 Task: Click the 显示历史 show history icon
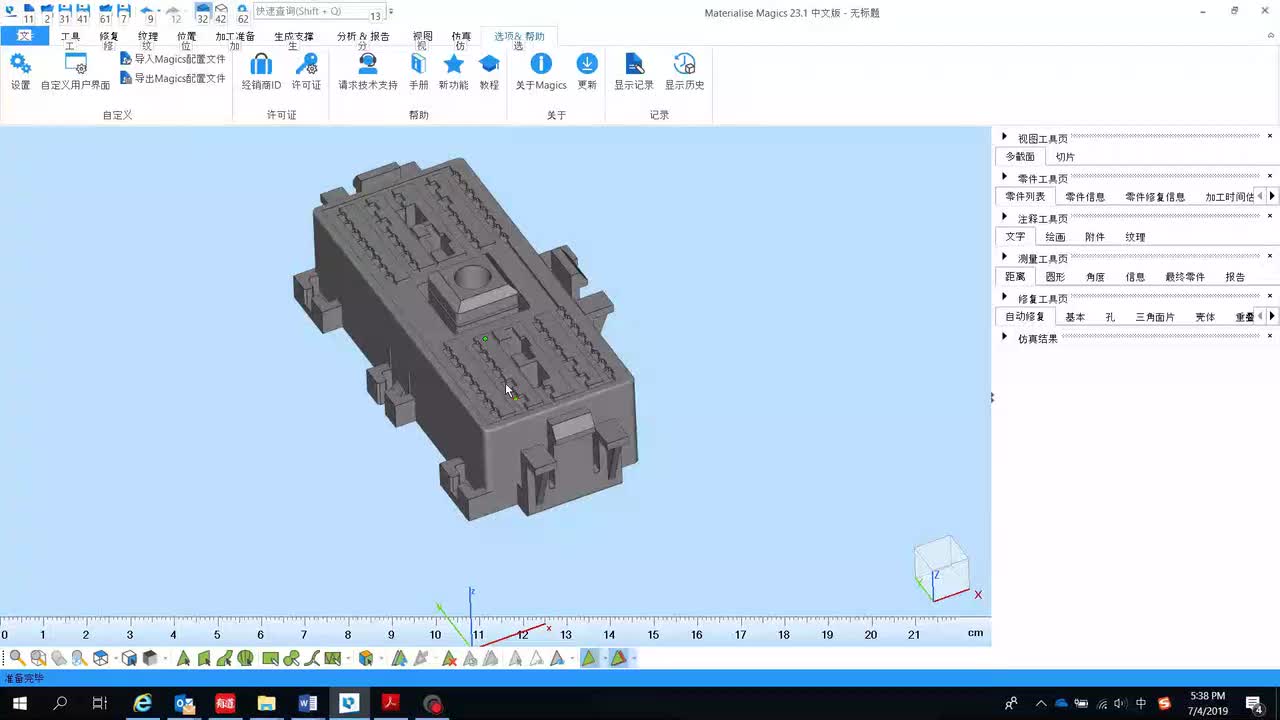(x=684, y=64)
